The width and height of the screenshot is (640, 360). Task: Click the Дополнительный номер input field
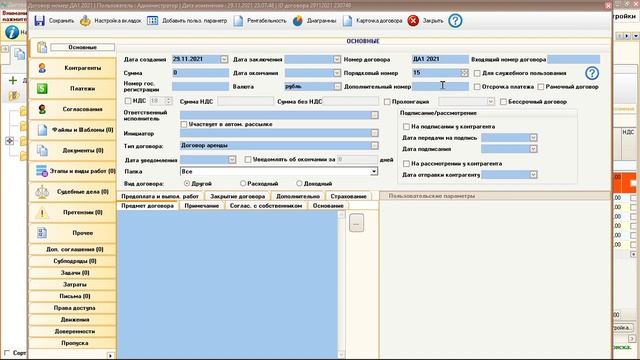(440, 87)
